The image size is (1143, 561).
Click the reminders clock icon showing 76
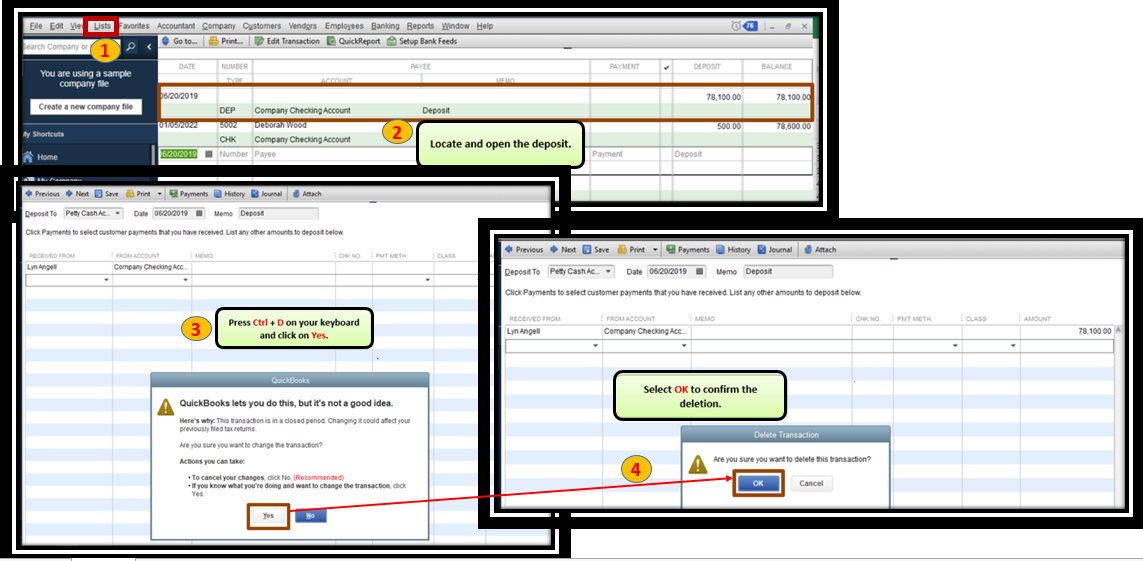(x=745, y=26)
